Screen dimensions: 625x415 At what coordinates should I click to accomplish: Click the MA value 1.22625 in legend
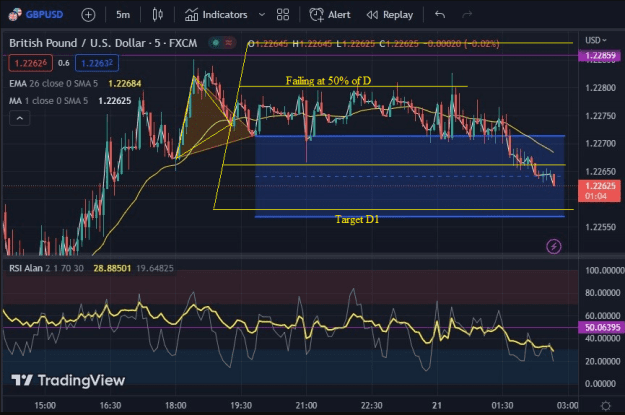click(x=115, y=100)
